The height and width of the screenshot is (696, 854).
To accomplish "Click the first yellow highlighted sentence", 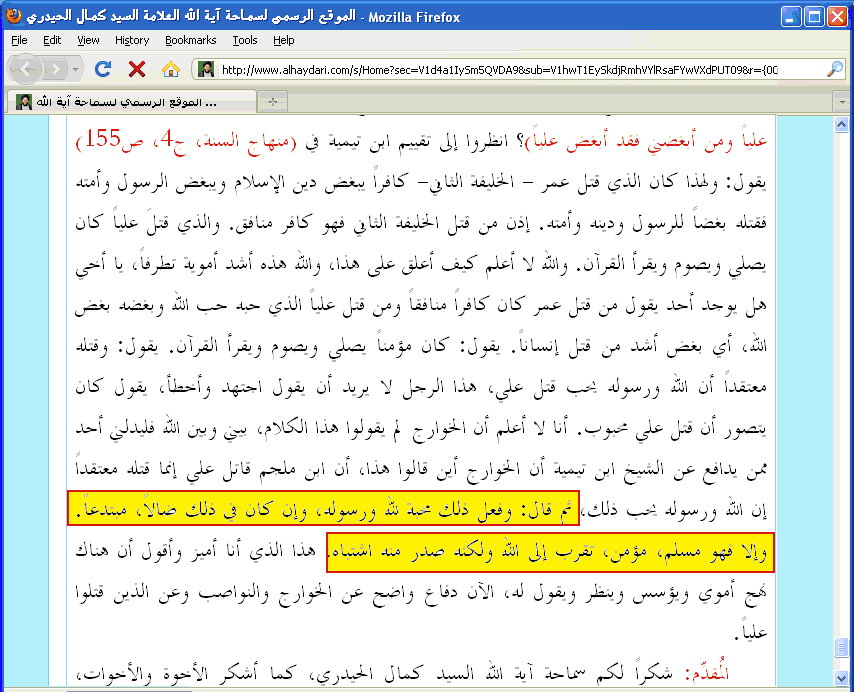I will tap(323, 508).
